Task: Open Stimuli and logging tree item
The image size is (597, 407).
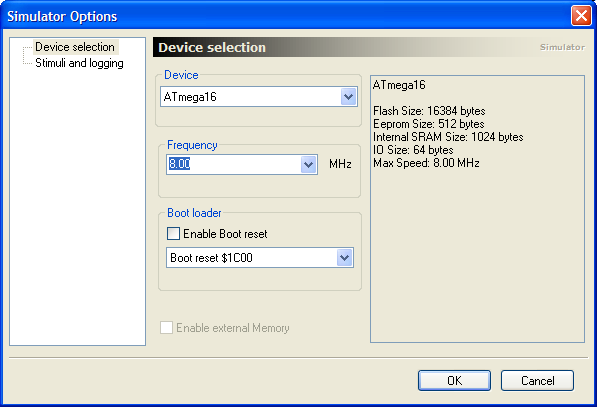Action: tap(79, 63)
